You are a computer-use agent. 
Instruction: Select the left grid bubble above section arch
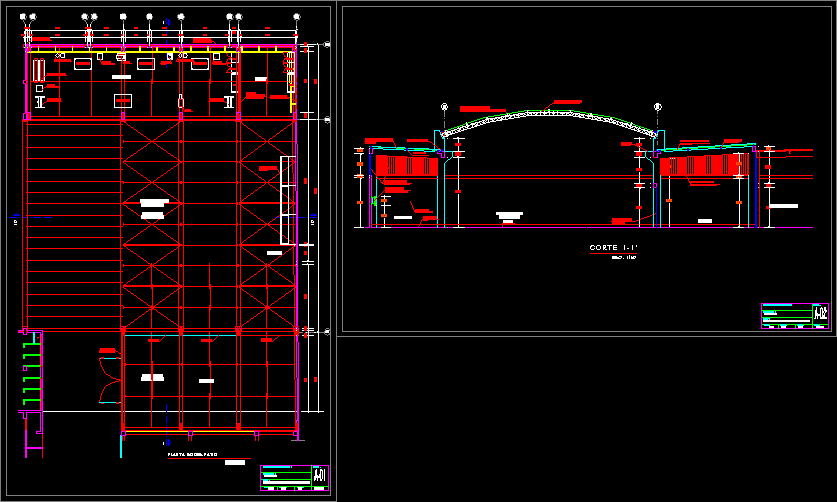pos(444,106)
